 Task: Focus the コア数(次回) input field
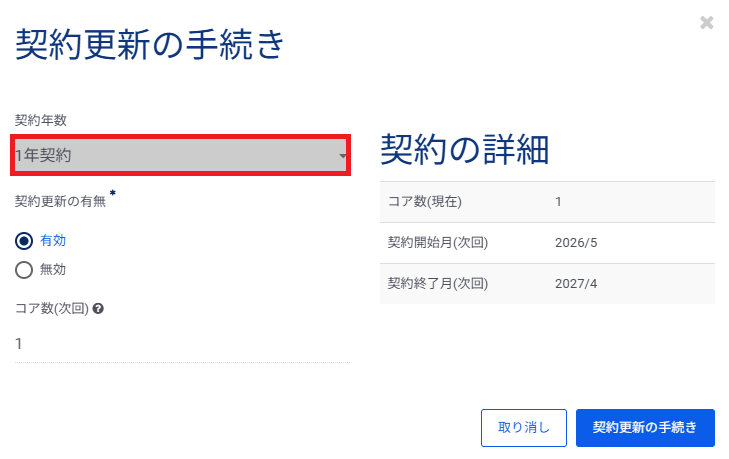coord(180,343)
